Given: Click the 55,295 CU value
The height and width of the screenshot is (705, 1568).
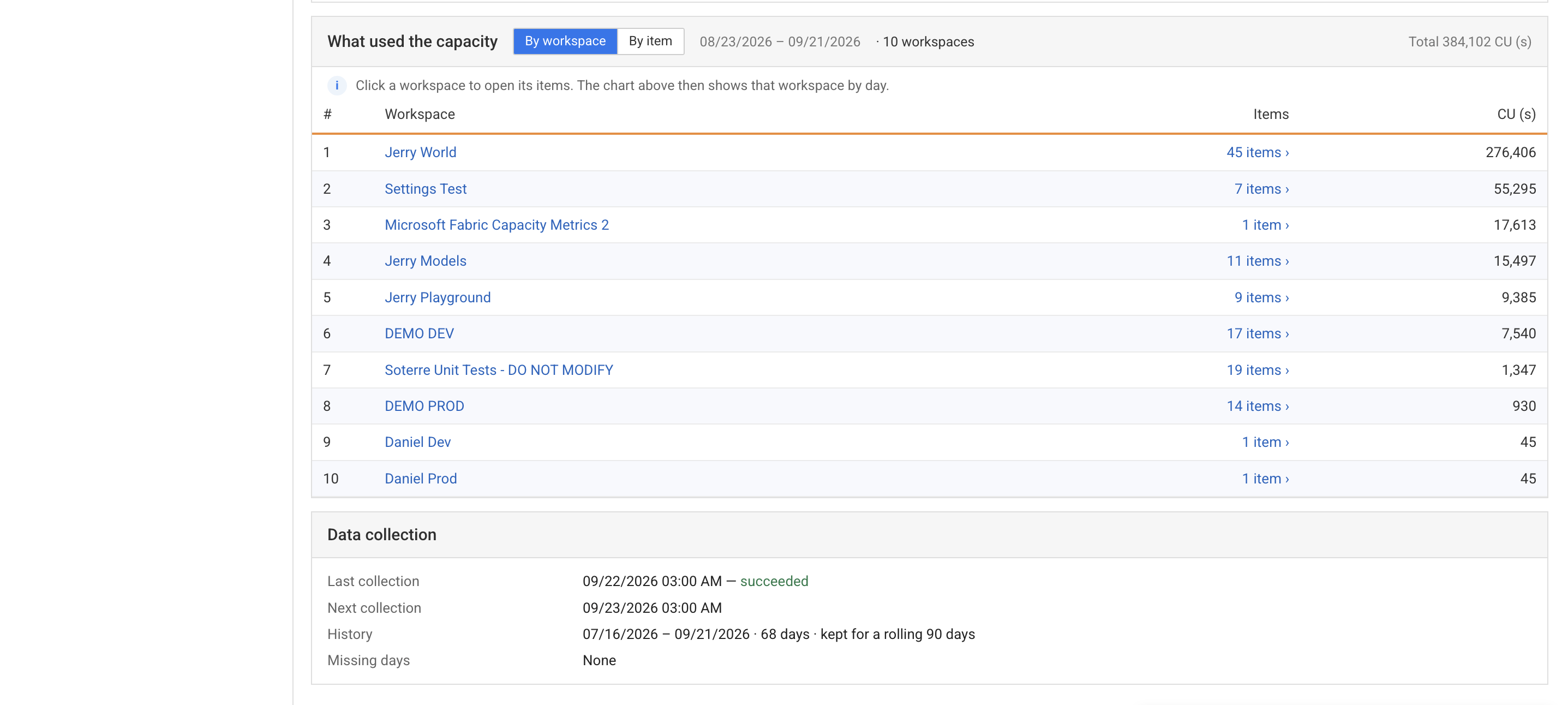Looking at the screenshot, I should [1515, 189].
